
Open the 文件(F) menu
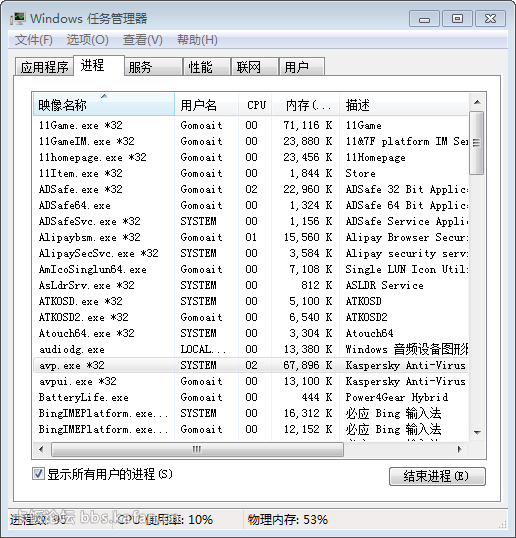tap(34, 40)
